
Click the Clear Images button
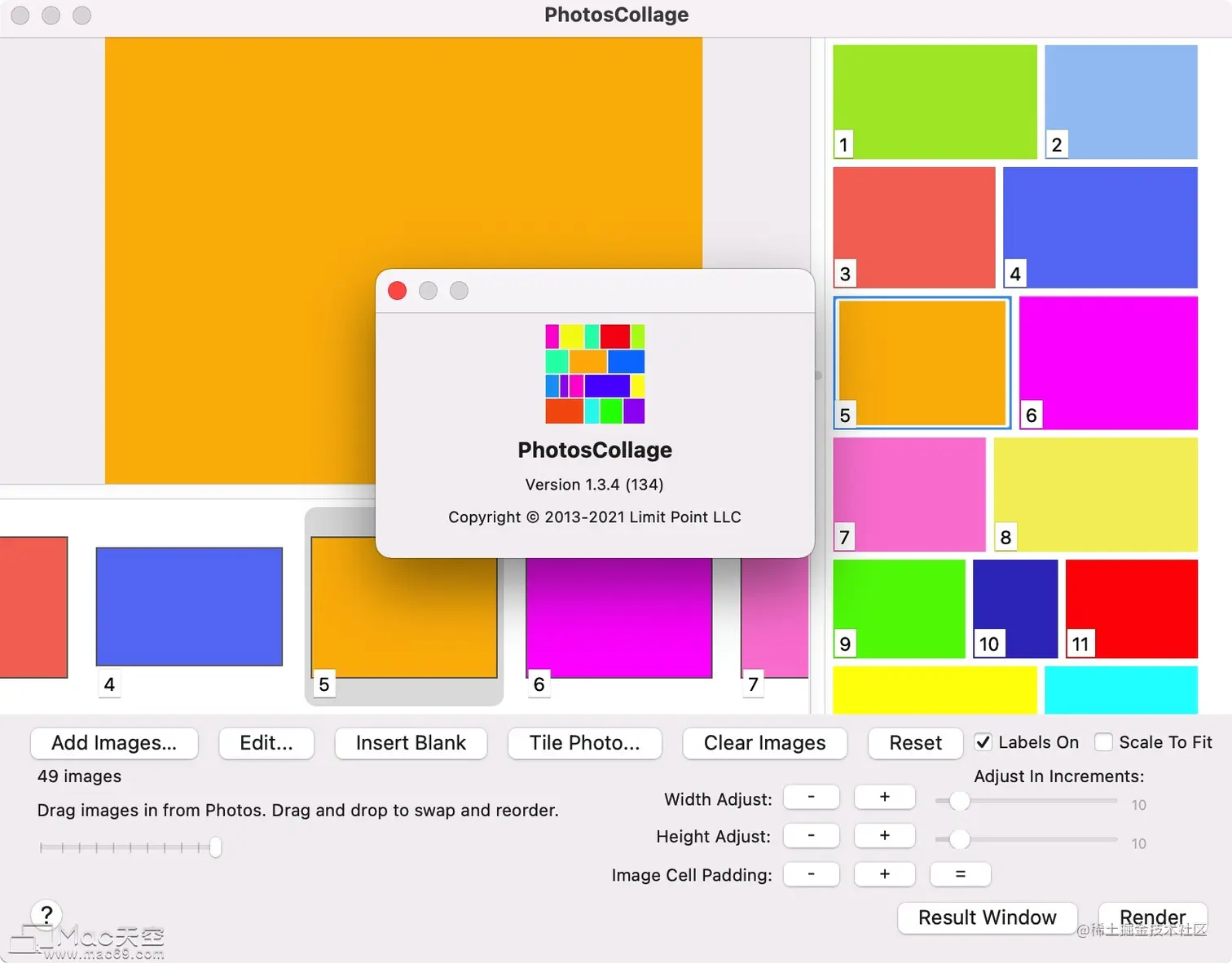point(765,743)
